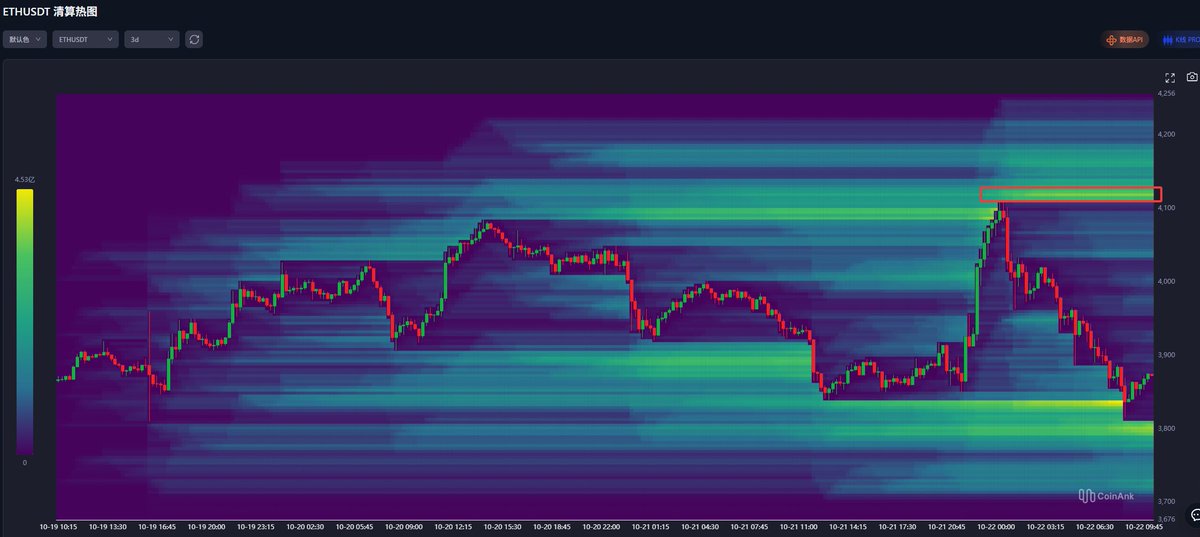The image size is (1200, 537).
Task: Click the K线 PRO button
Action: [x=1178, y=39]
